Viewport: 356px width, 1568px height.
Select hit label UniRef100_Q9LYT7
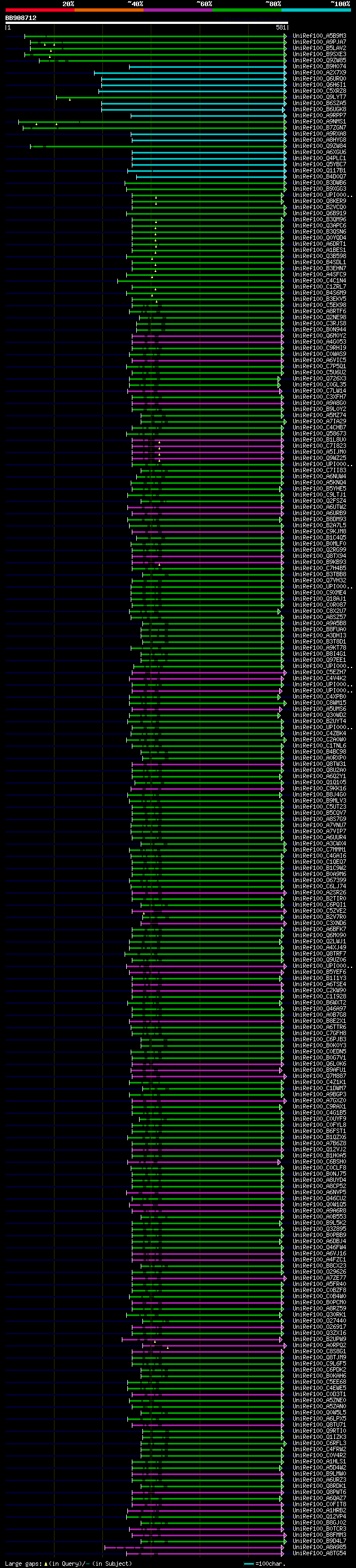coord(319,97)
